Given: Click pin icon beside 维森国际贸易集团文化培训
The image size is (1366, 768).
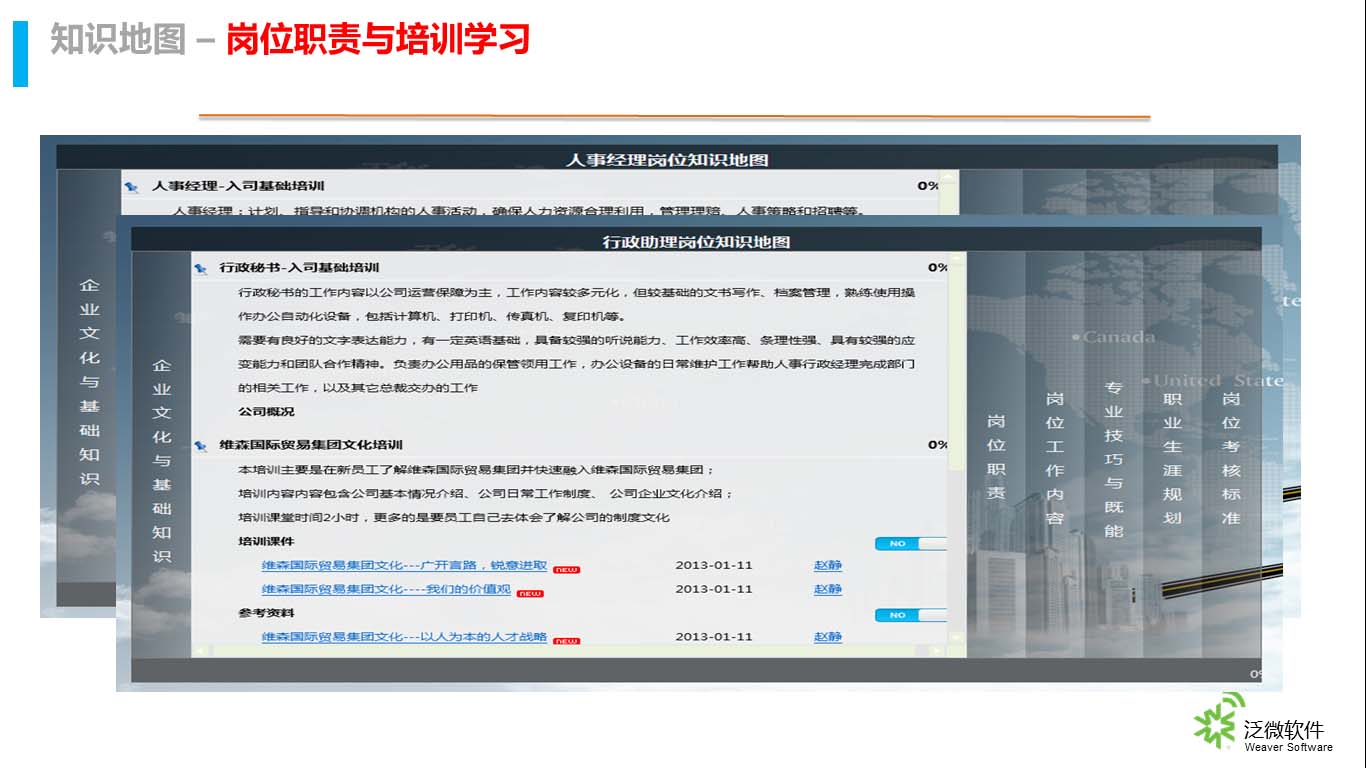Looking at the screenshot, I should (x=200, y=445).
